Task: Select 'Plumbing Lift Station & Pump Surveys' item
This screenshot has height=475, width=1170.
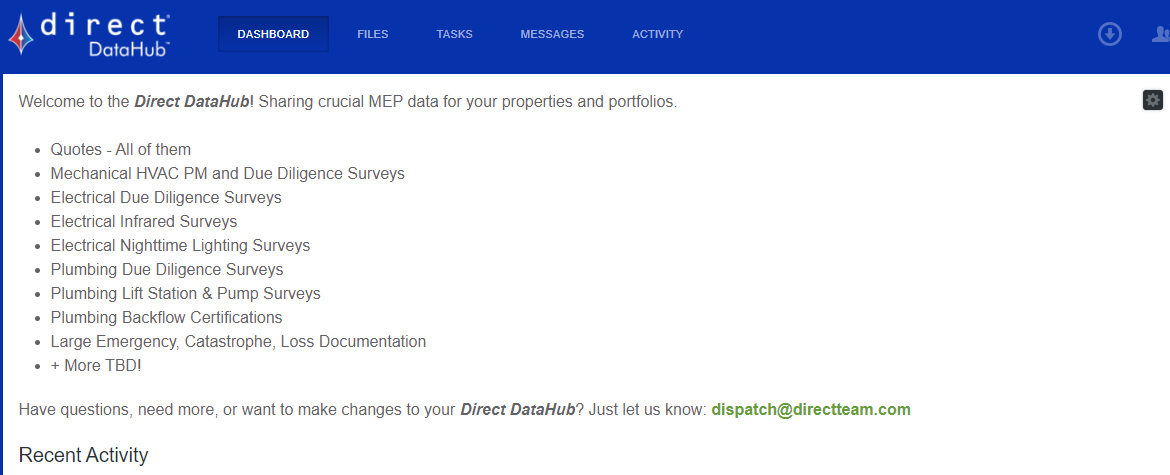Action: (x=186, y=293)
